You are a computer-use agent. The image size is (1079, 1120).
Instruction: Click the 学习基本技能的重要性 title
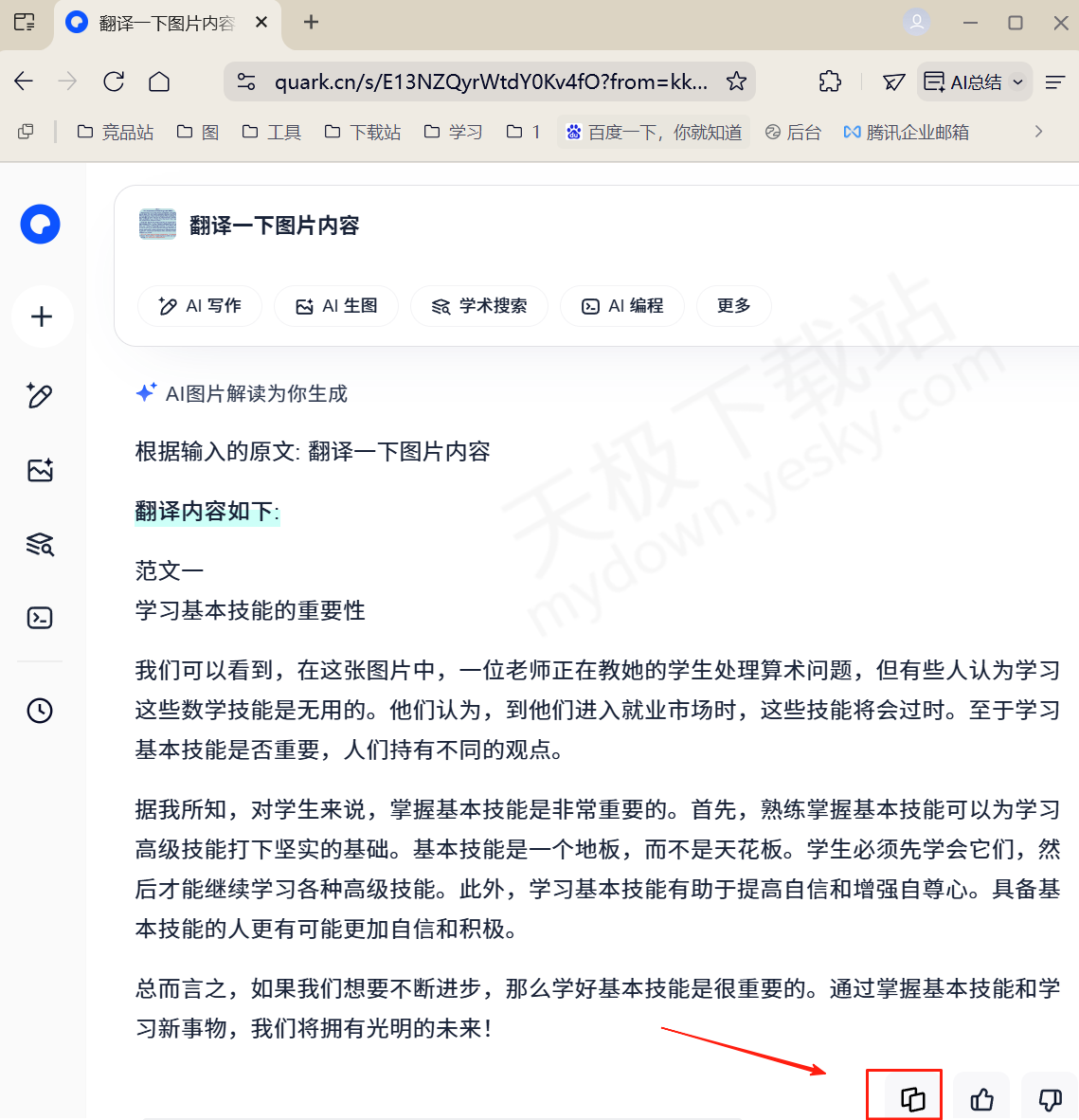coord(250,611)
